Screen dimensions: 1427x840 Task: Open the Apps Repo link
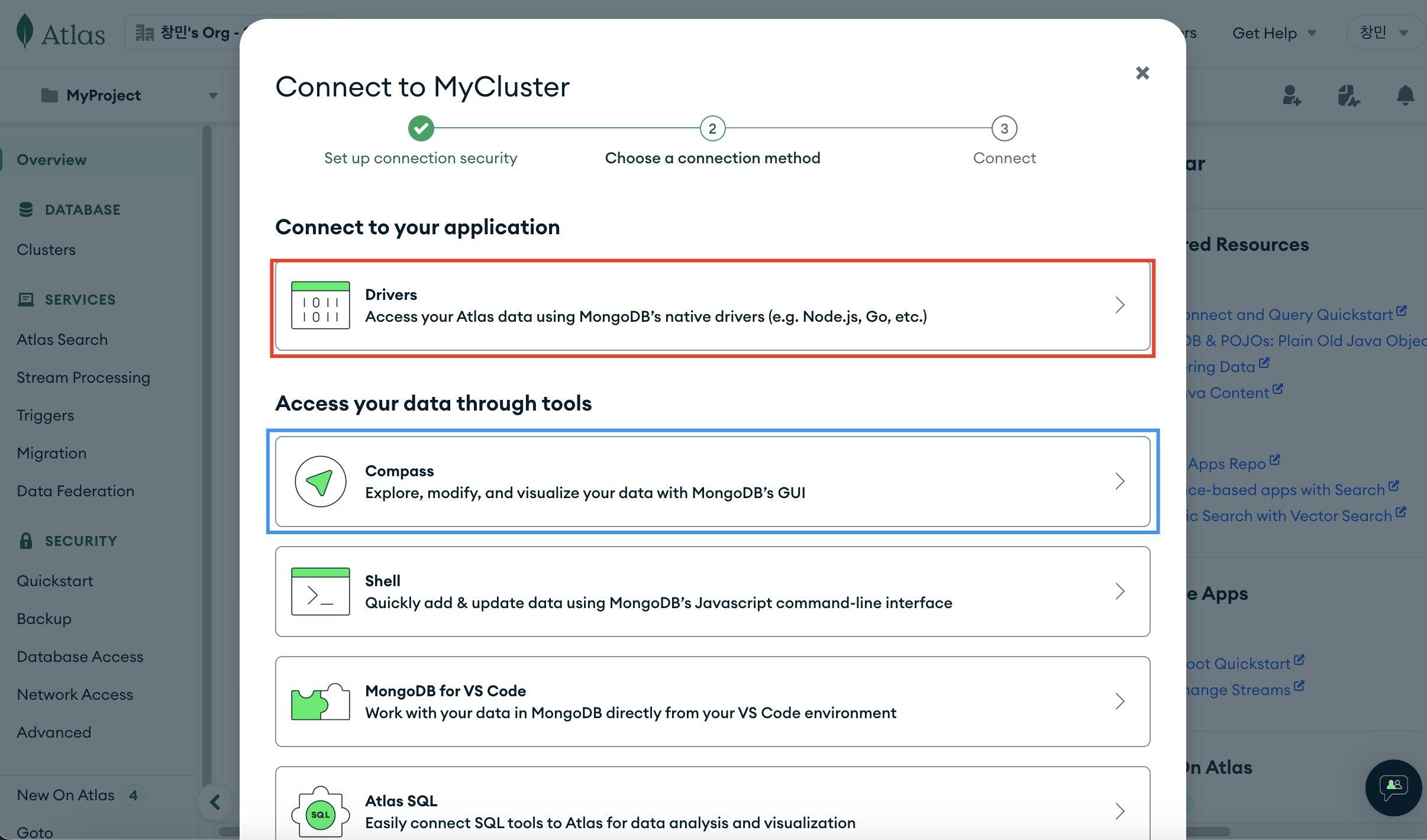[x=1227, y=464]
